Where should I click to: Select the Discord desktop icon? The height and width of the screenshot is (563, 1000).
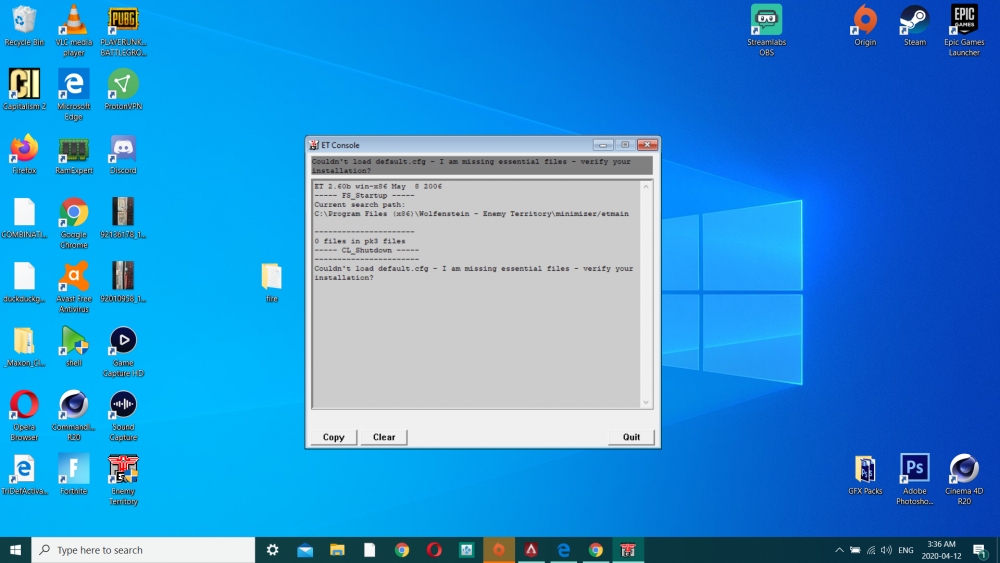tap(123, 154)
